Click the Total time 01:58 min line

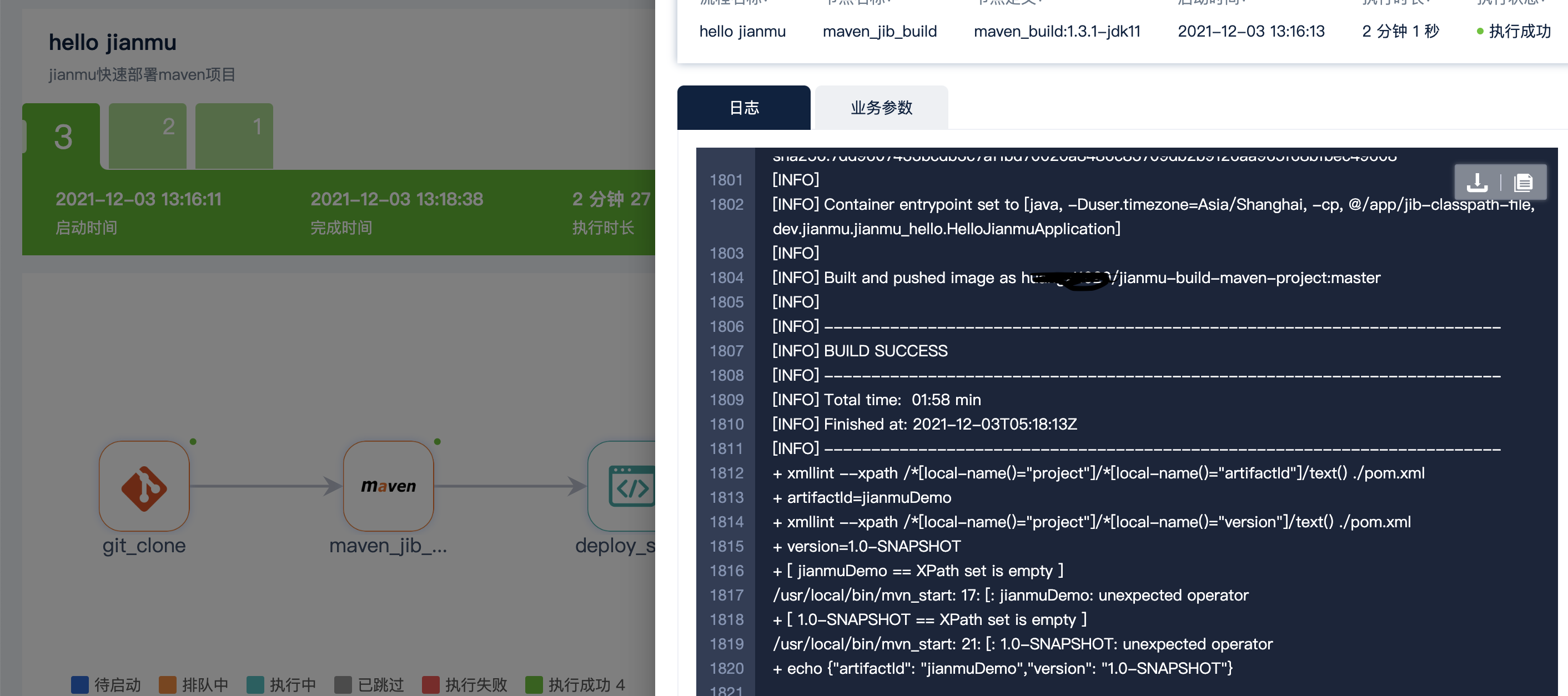877,400
